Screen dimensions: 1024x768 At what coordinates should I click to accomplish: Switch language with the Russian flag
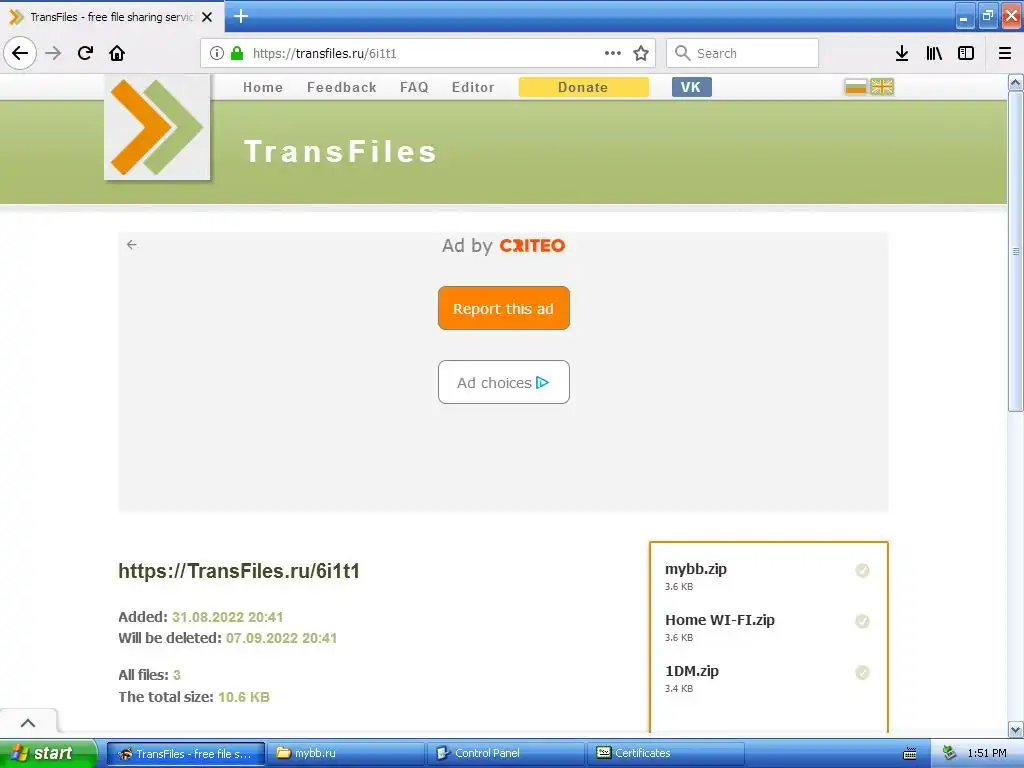pyautogui.click(x=856, y=86)
